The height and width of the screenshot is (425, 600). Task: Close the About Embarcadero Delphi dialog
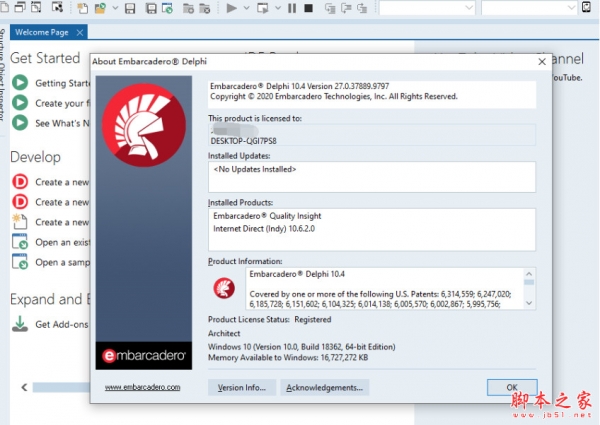click(x=542, y=62)
